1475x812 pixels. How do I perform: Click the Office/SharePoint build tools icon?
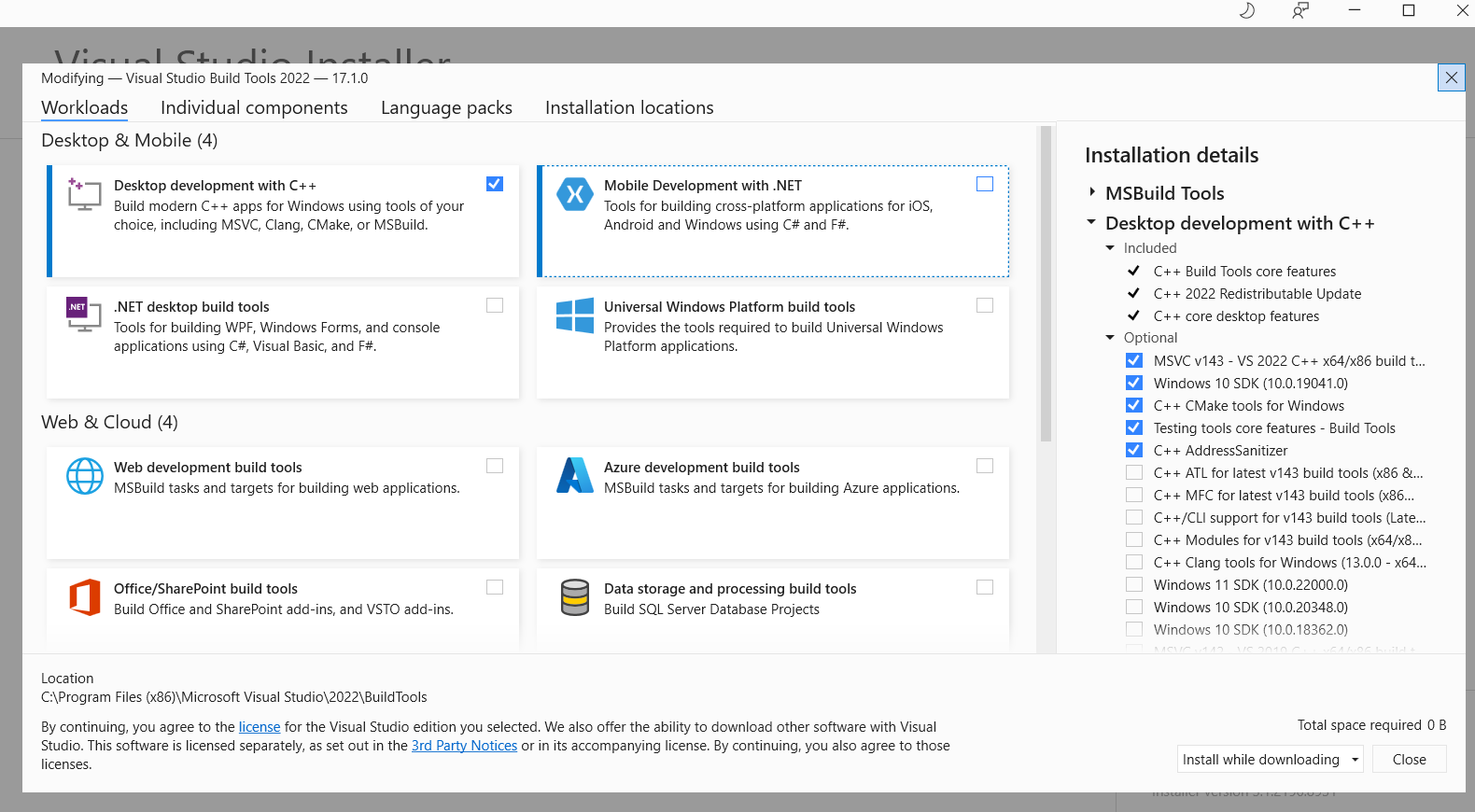click(85, 597)
